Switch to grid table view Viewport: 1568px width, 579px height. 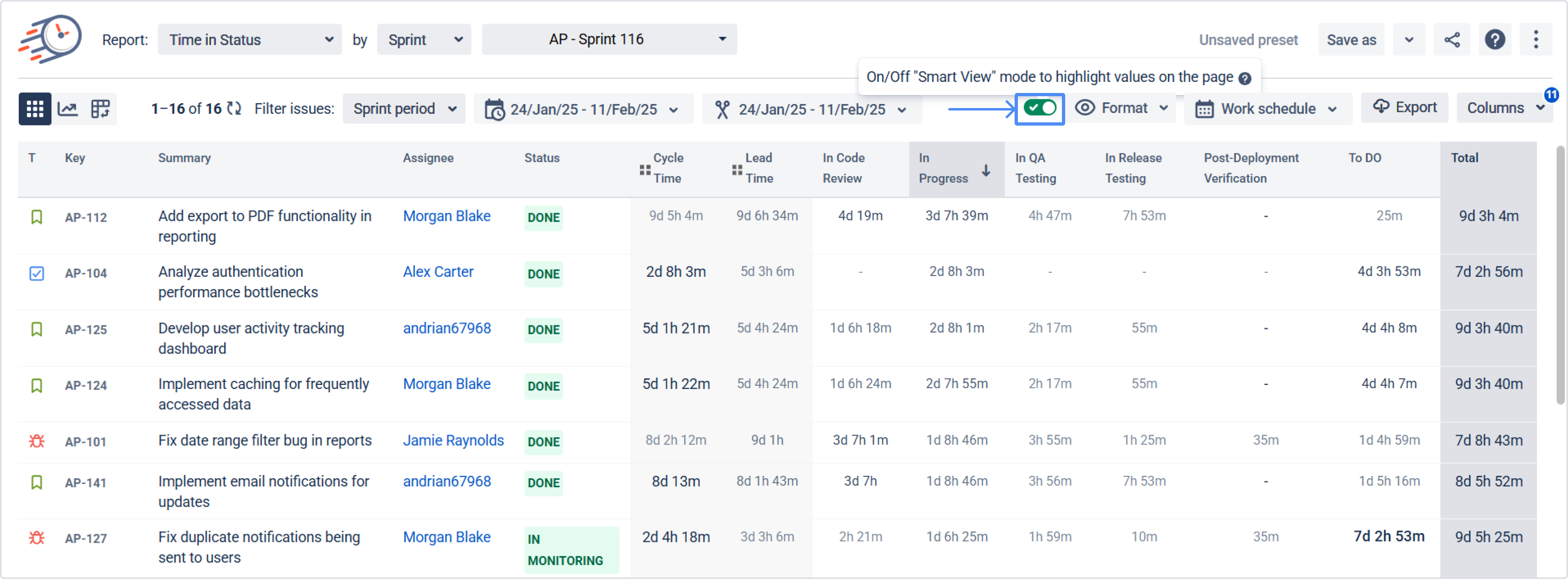(x=35, y=109)
